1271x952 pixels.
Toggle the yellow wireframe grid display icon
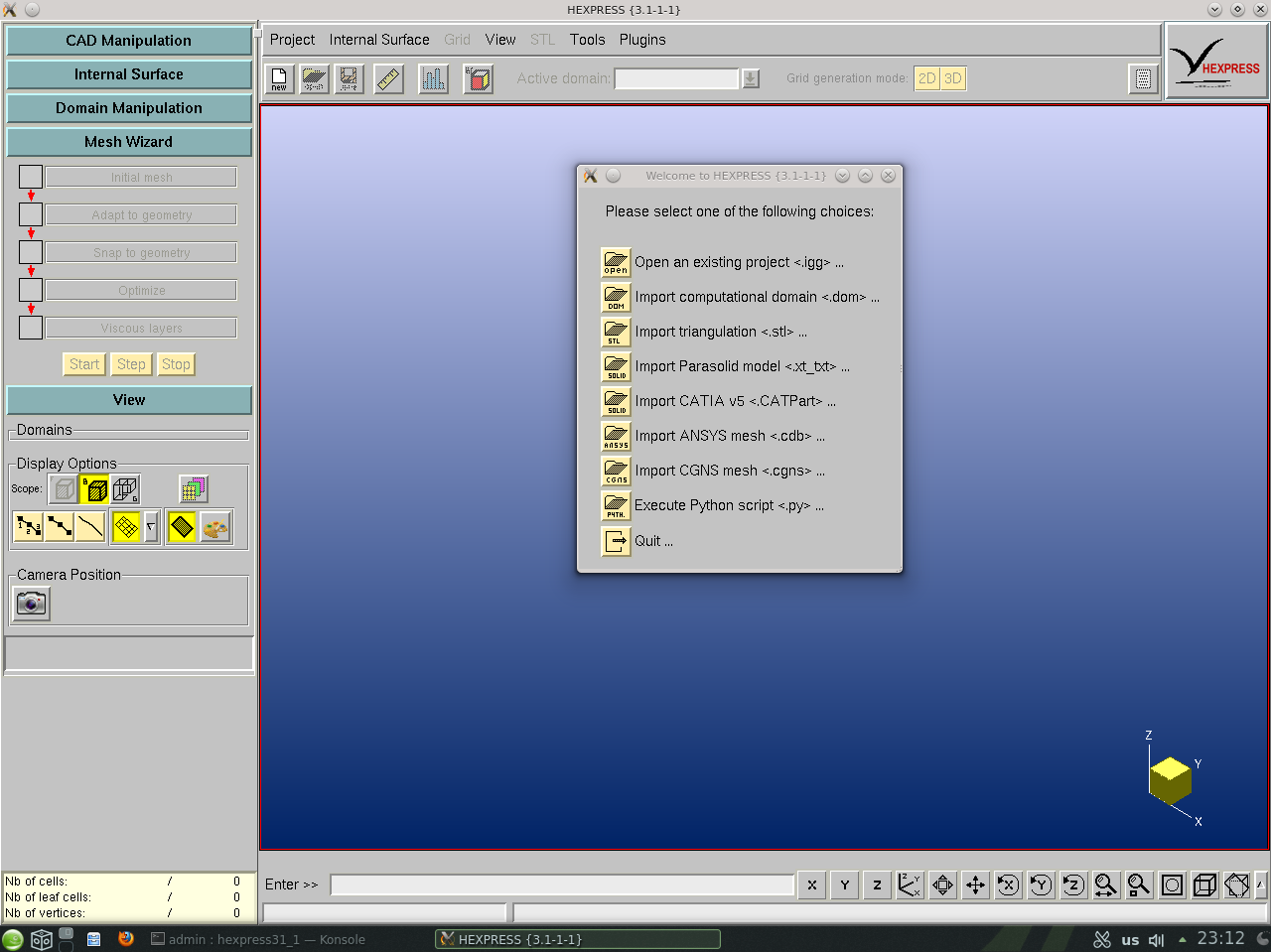pyautogui.click(x=126, y=527)
